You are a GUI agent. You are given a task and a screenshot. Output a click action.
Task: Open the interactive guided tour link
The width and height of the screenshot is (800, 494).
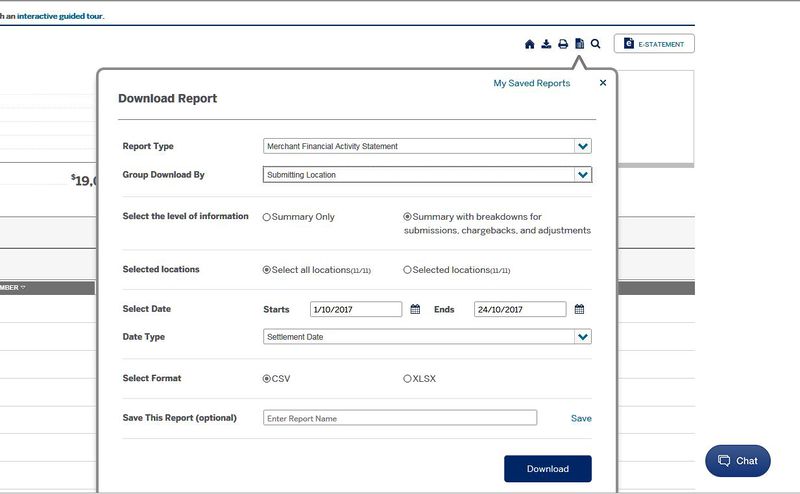(x=60, y=16)
